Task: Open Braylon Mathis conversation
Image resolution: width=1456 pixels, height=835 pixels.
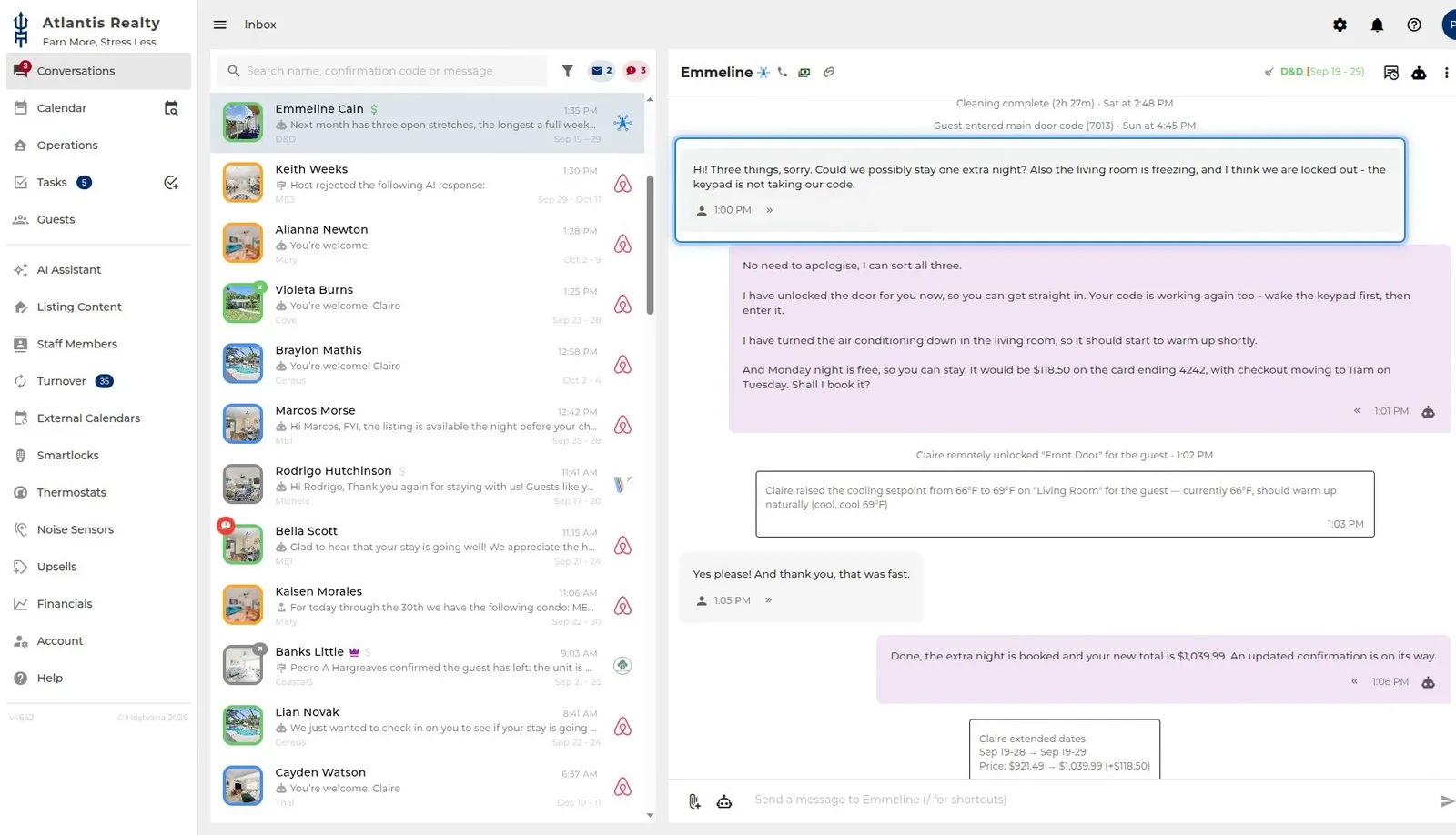Action: (427, 364)
